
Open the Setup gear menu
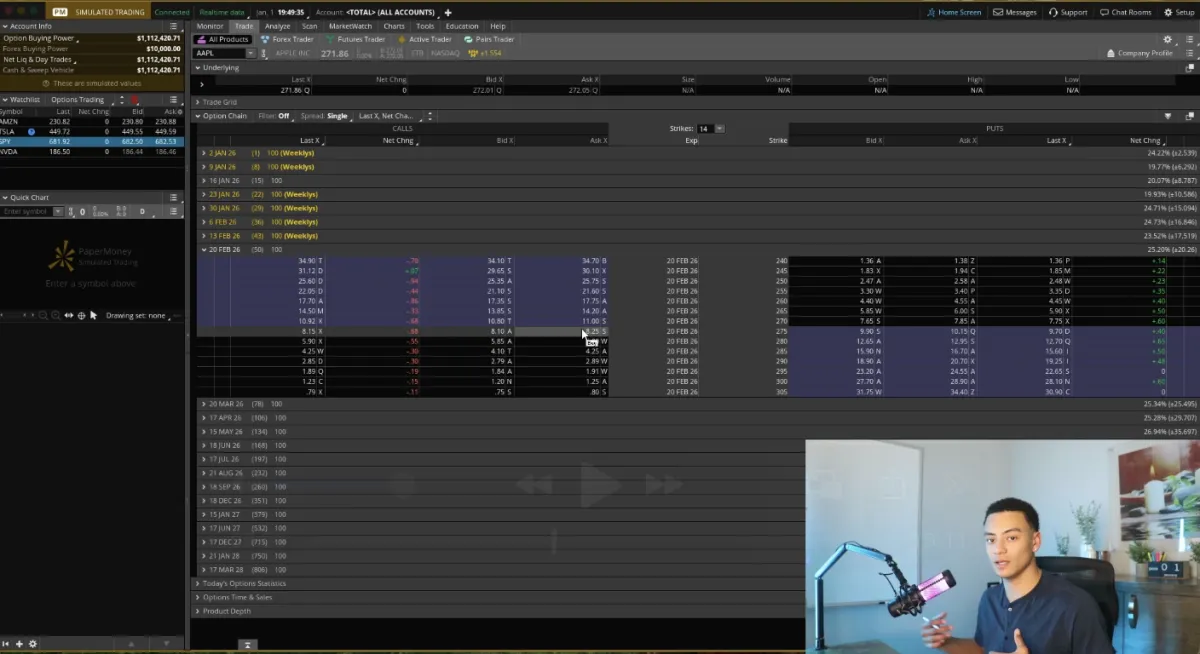point(1168,12)
